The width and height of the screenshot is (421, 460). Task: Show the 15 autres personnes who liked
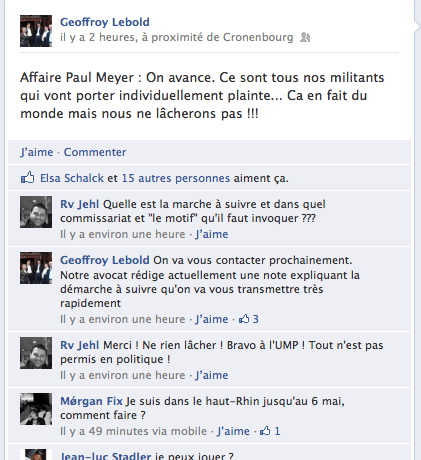(x=176, y=178)
